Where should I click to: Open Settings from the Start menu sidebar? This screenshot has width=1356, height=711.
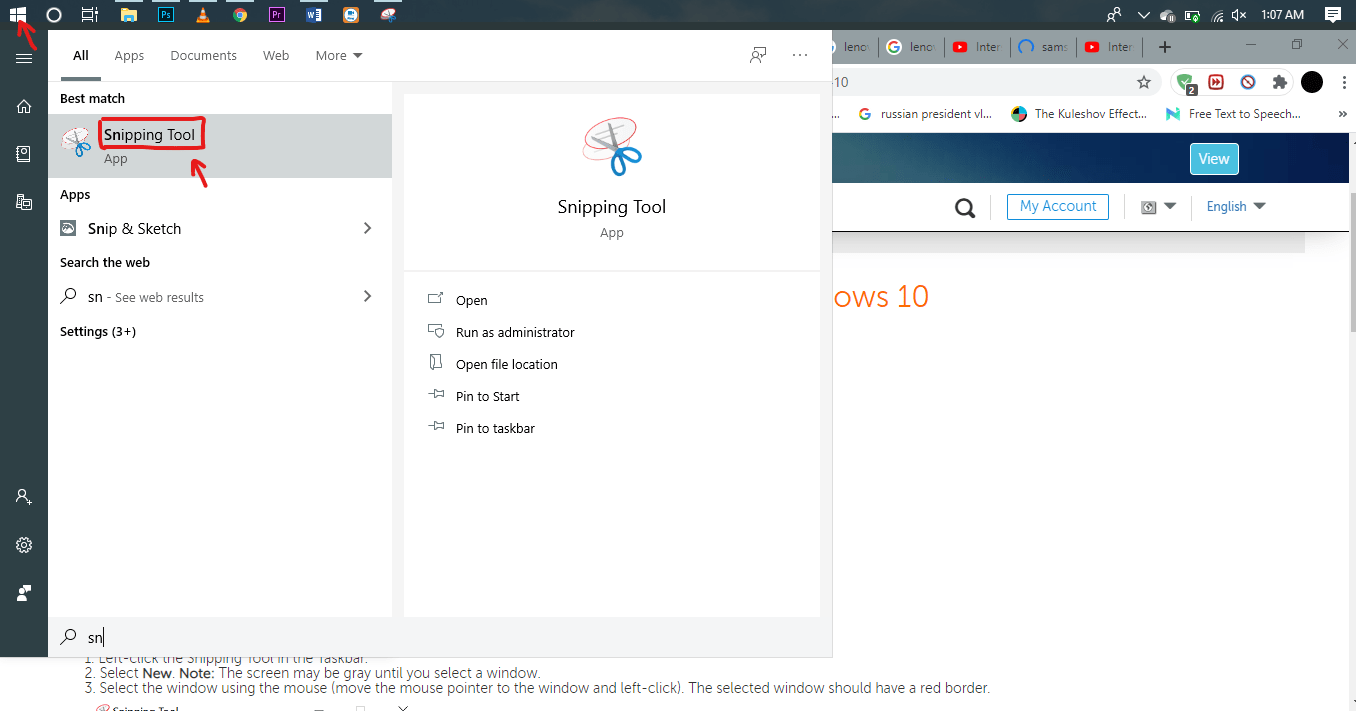[22, 544]
